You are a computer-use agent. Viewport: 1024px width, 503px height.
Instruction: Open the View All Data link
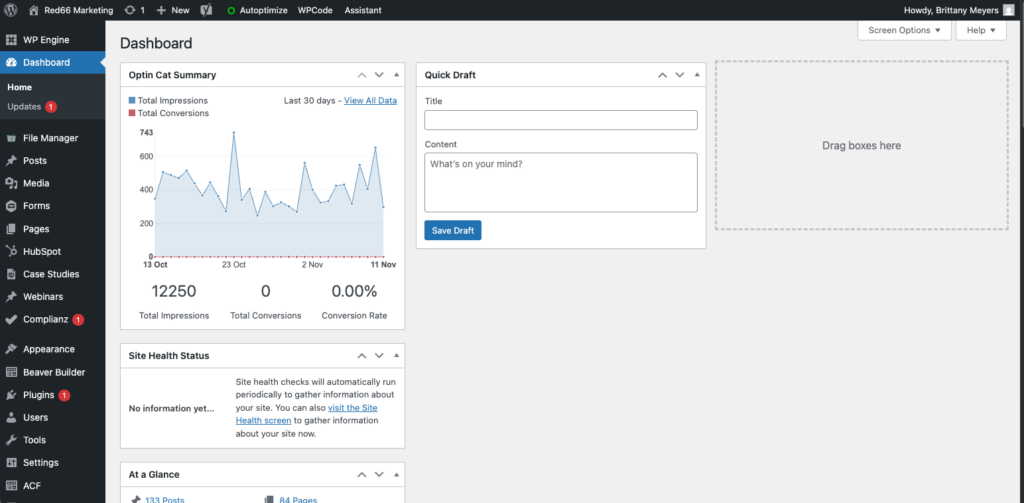(x=370, y=101)
